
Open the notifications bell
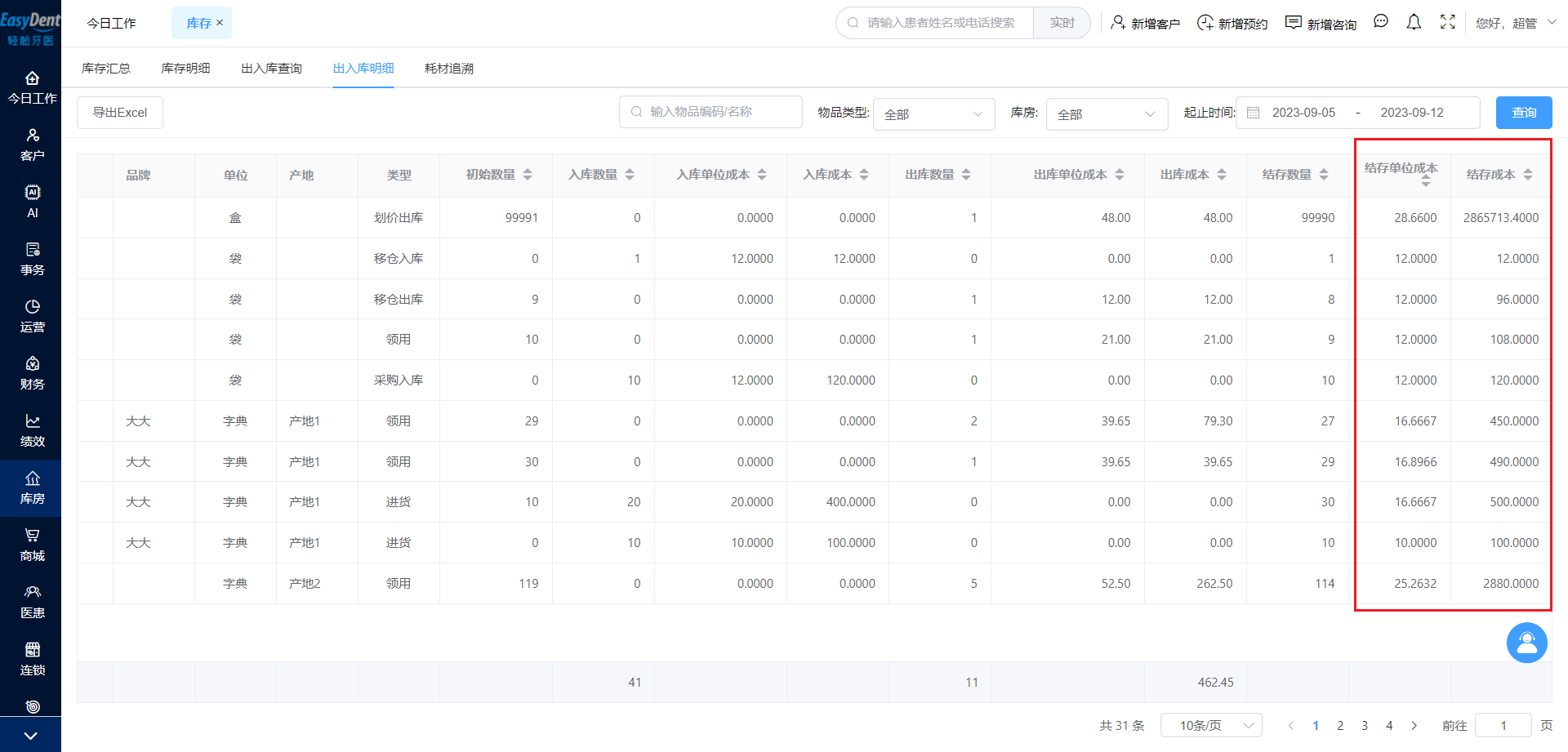[x=1414, y=22]
